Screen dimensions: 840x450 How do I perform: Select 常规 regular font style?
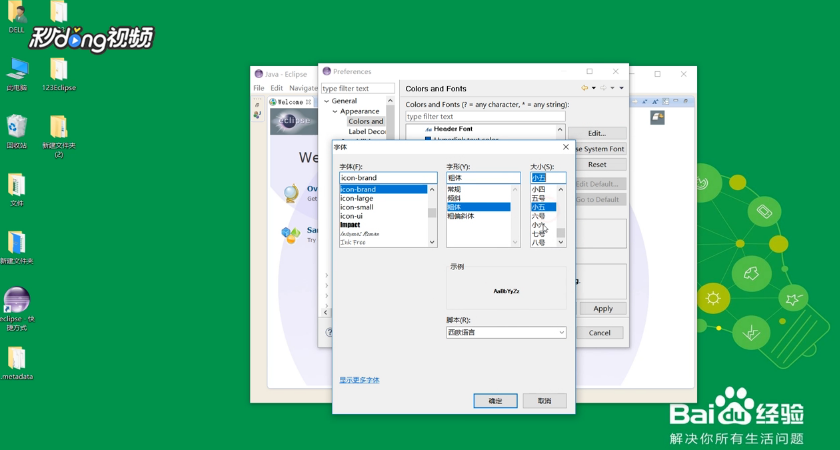click(454, 190)
